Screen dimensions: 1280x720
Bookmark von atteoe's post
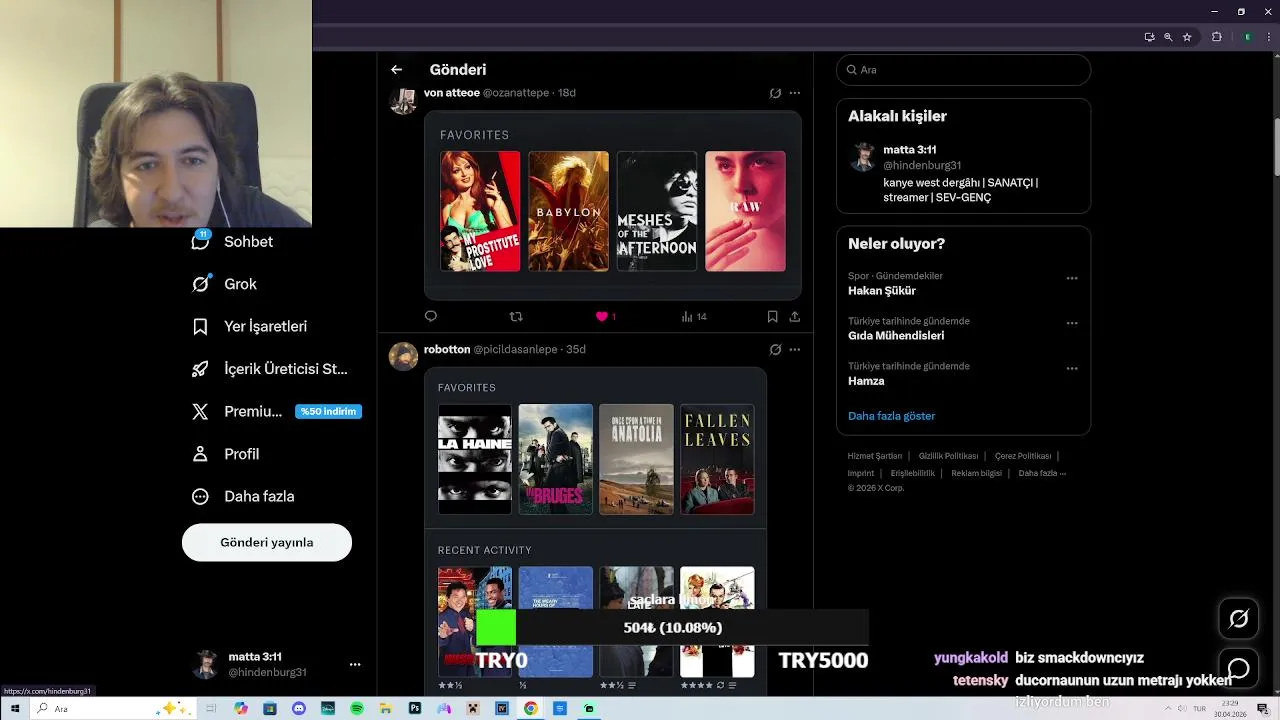click(772, 316)
